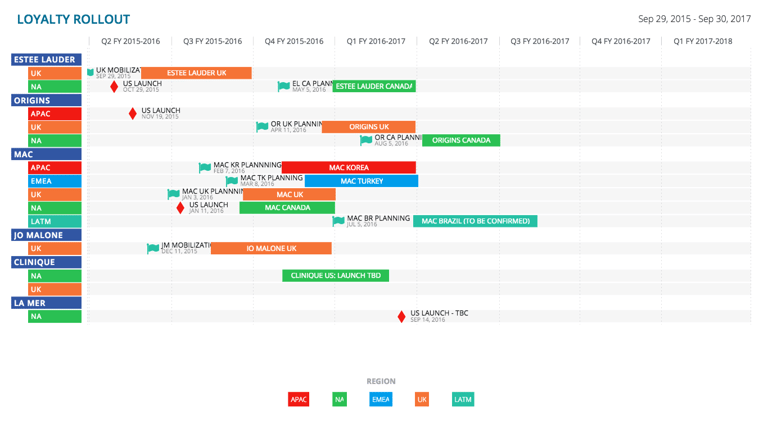Screen dimensions: 768x430
Task: Click the Q1 FY 2016-2017 column header
Action: tap(376, 41)
